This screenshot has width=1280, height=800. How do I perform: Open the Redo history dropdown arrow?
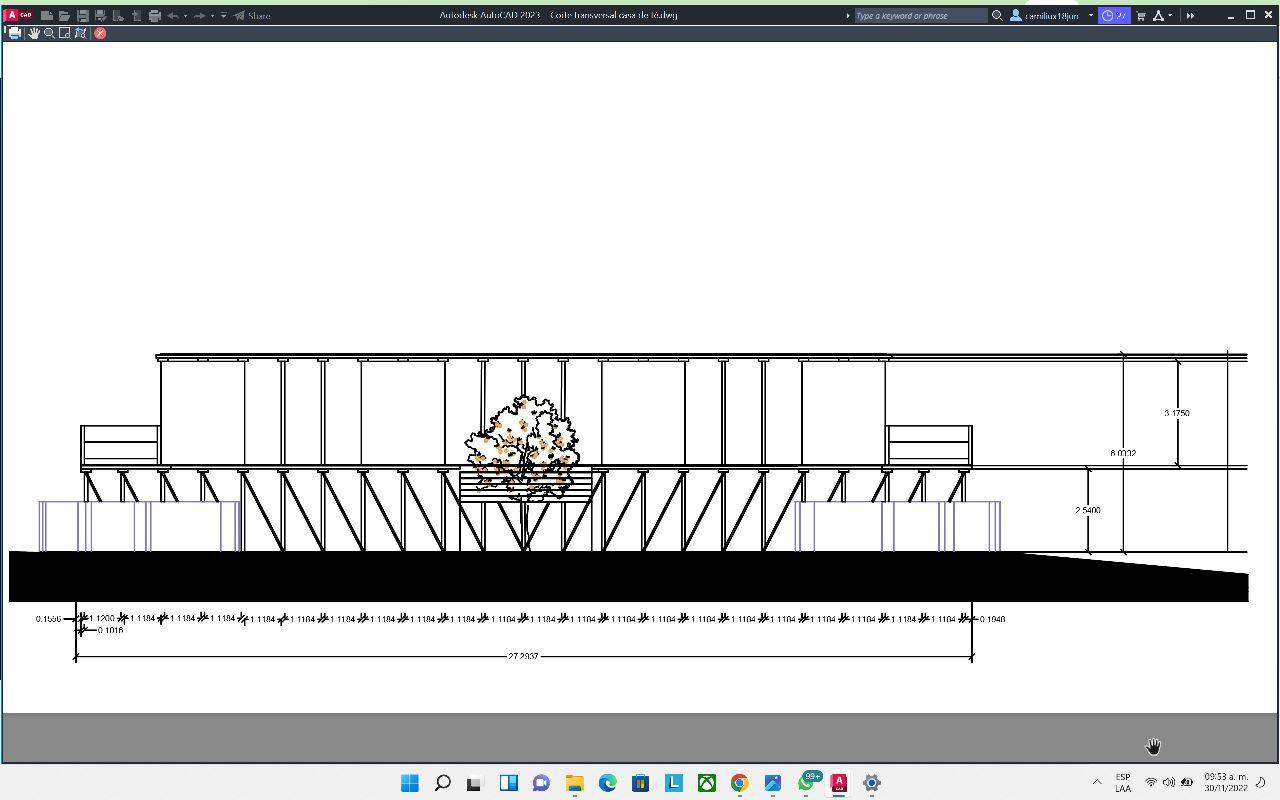pyautogui.click(x=212, y=16)
